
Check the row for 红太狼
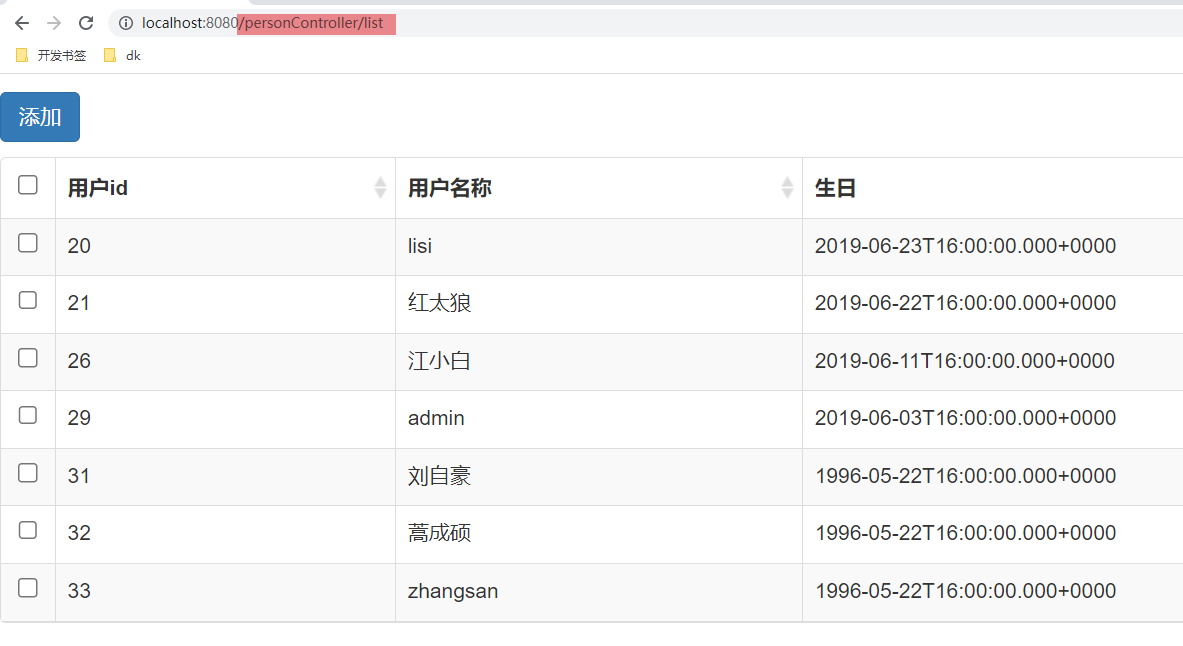click(28, 300)
